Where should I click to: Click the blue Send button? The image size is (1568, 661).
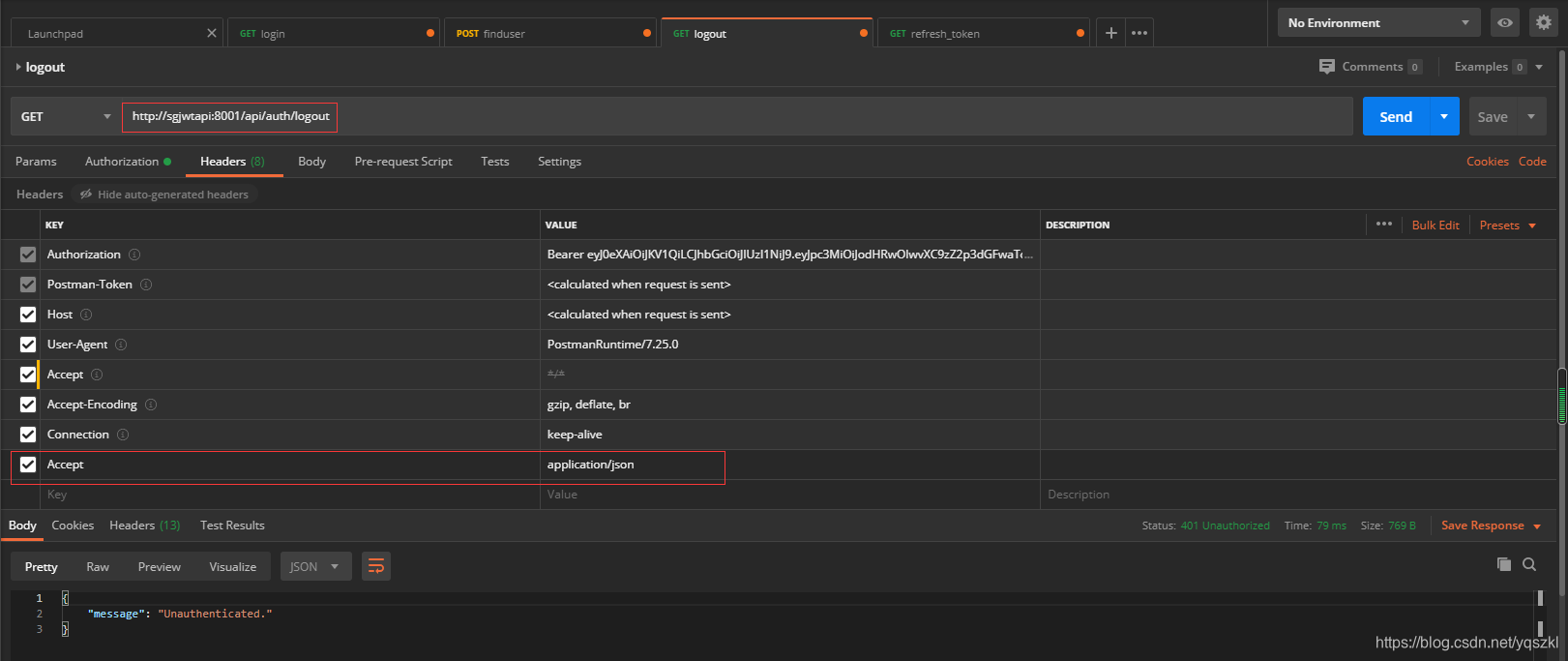[x=1396, y=116]
